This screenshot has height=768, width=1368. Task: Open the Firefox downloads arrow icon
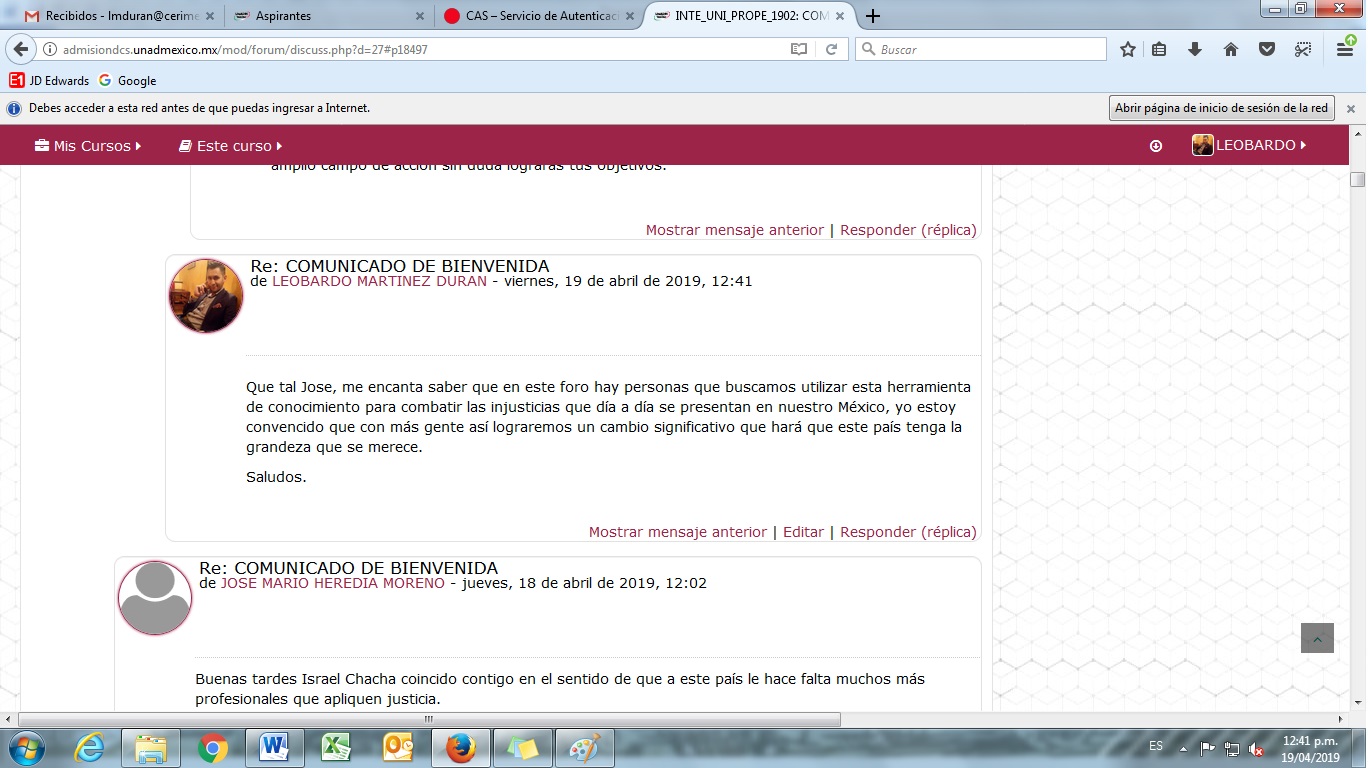click(1194, 49)
